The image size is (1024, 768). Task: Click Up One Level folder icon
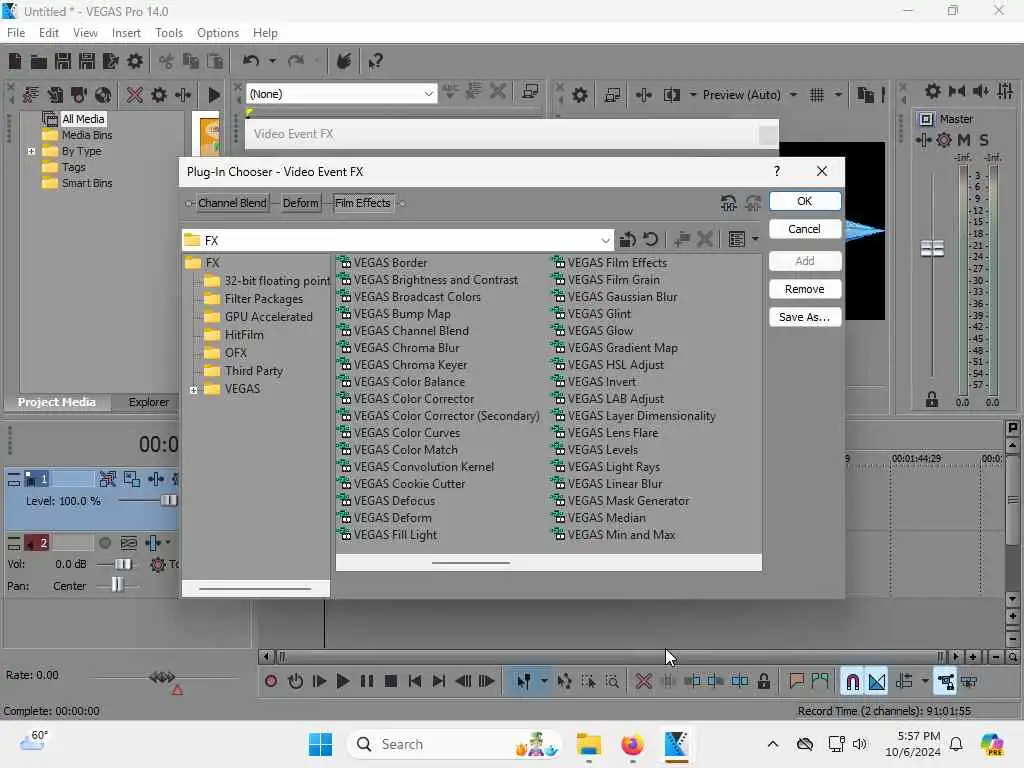click(628, 240)
